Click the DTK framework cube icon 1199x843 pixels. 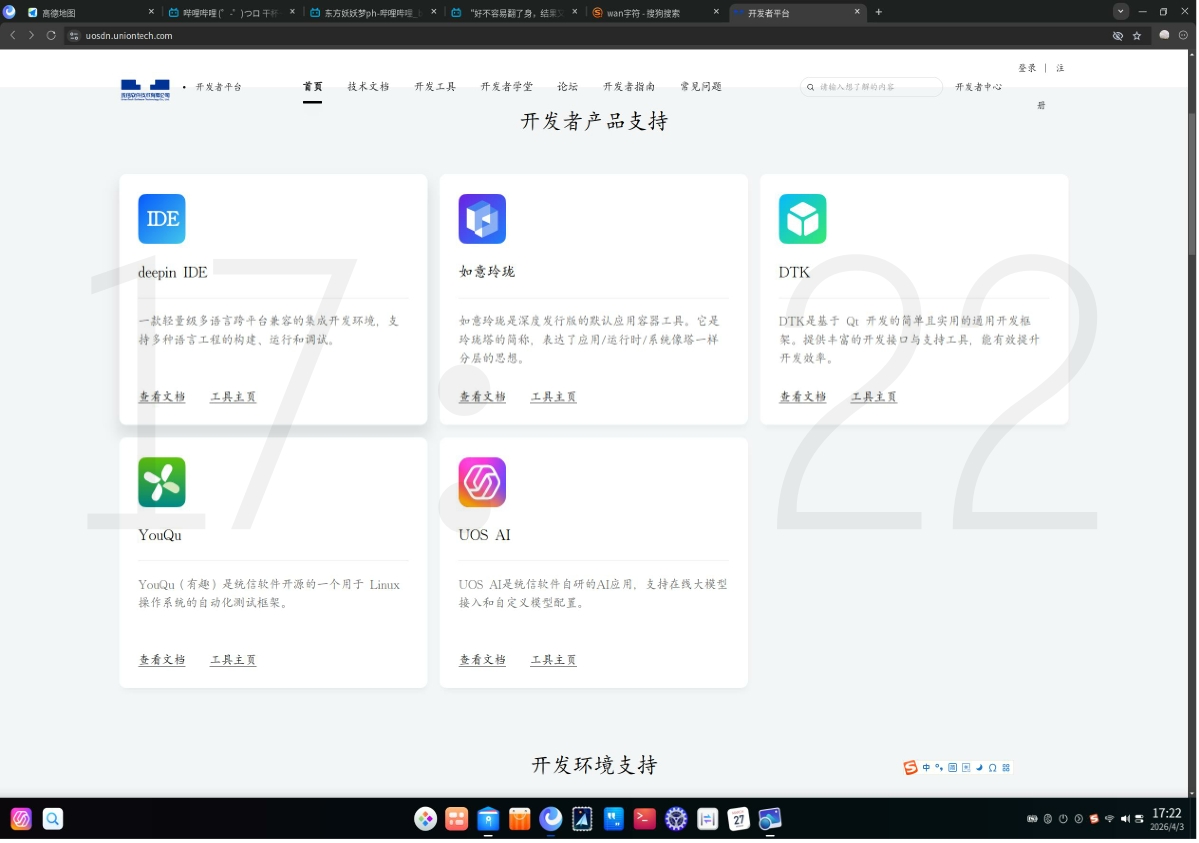(x=802, y=218)
